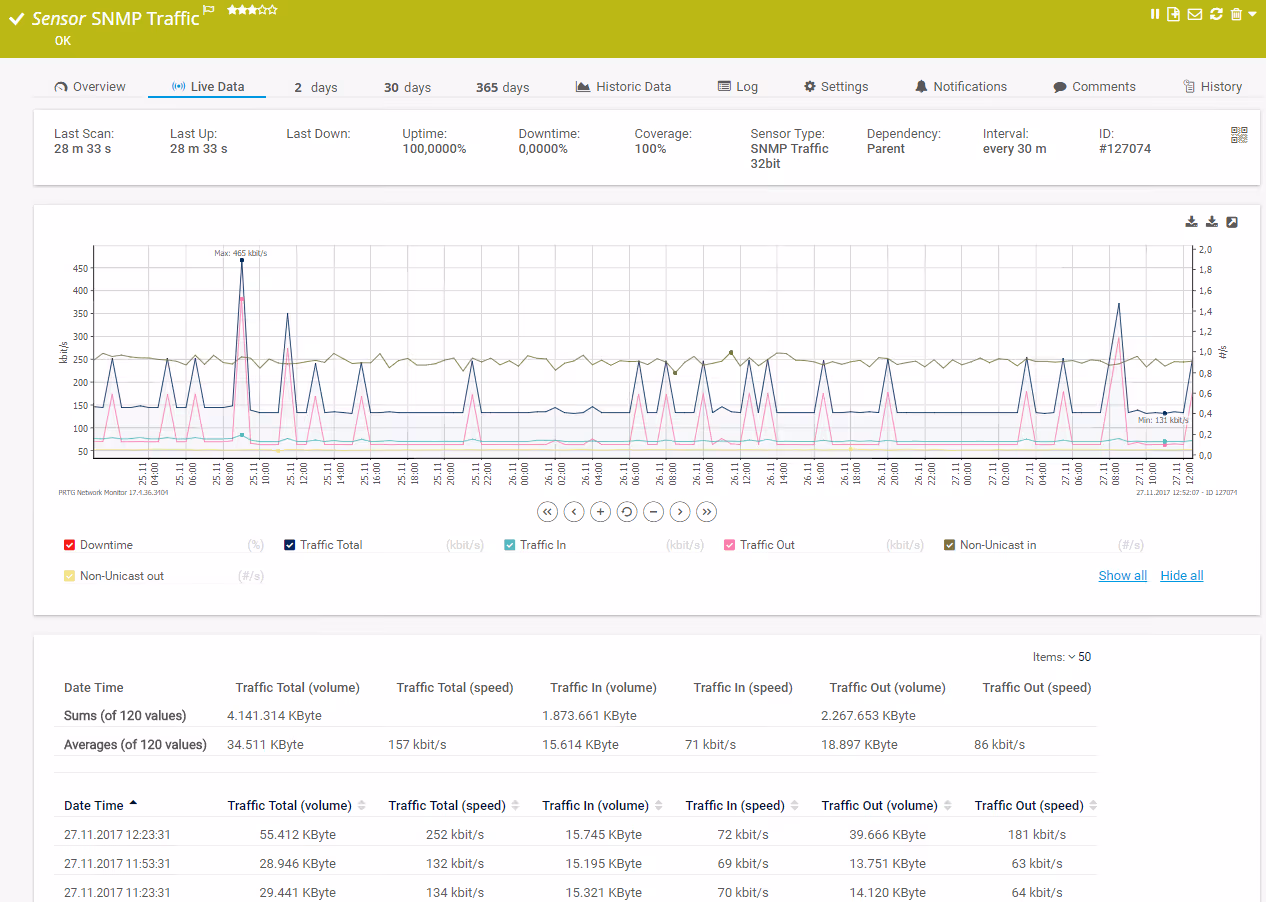Trigger an immediate rescan with refresh icon
Viewport: 1266px width, 902px height.
[x=1216, y=14]
